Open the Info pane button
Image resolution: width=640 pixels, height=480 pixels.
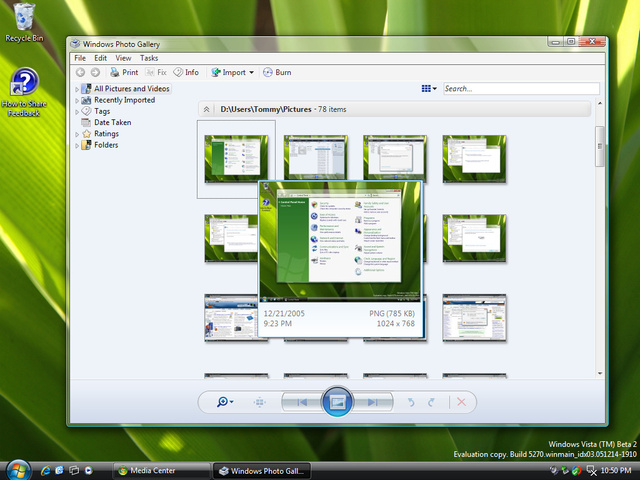(186, 72)
